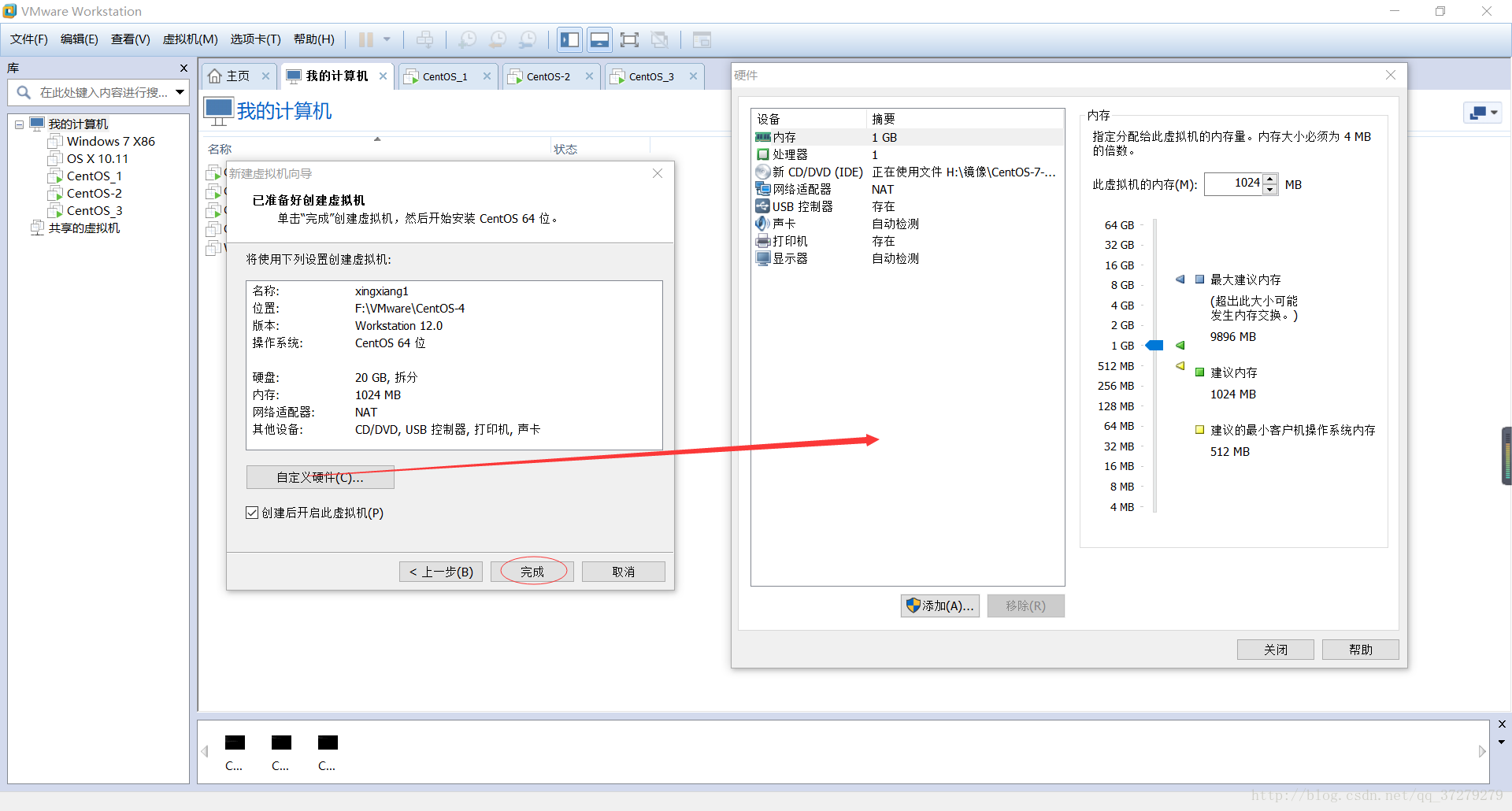Click 自定义硬件(C)... button in wizard
1512x811 pixels.
tap(320, 477)
